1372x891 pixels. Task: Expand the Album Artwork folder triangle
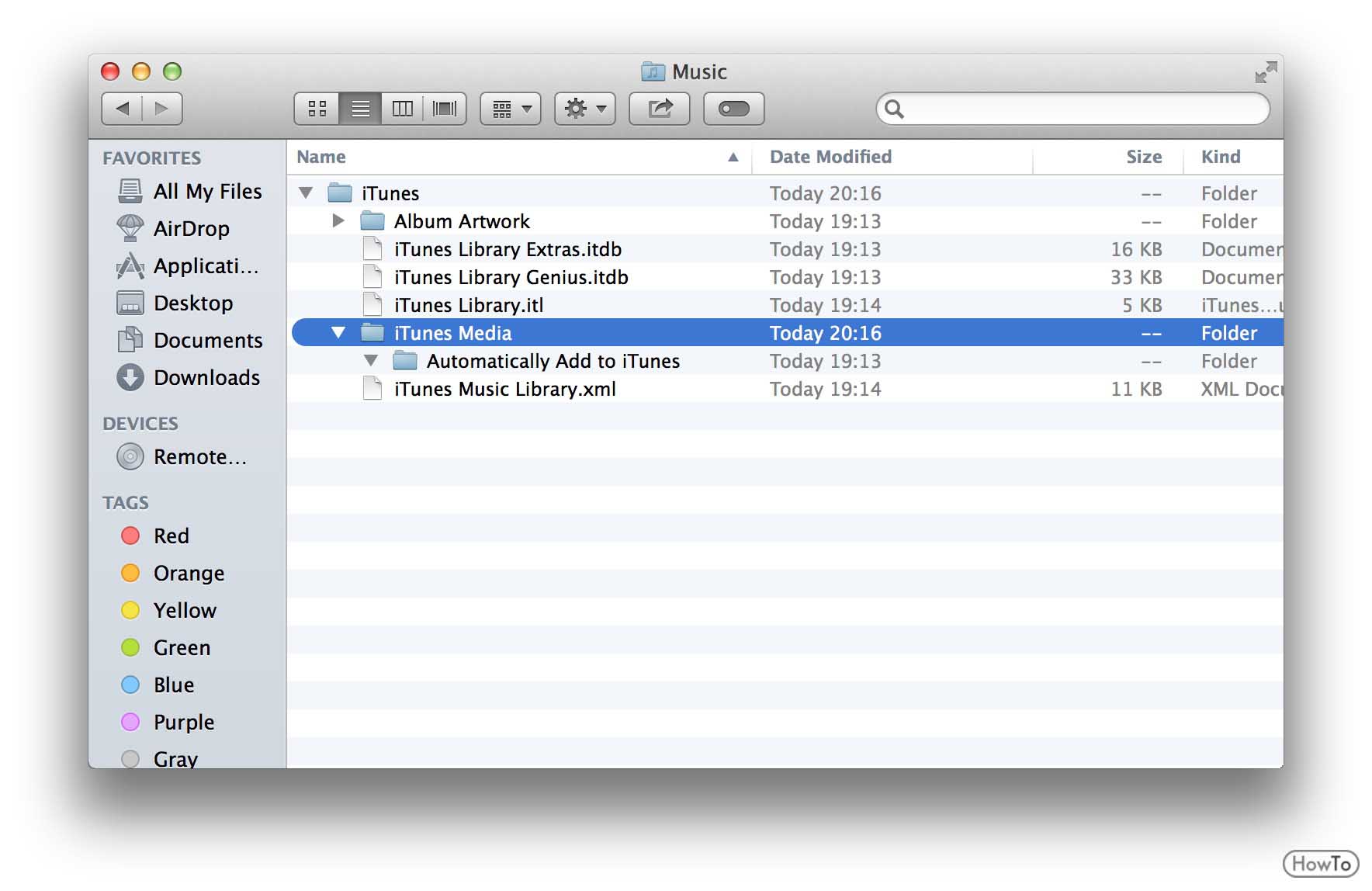(x=338, y=220)
